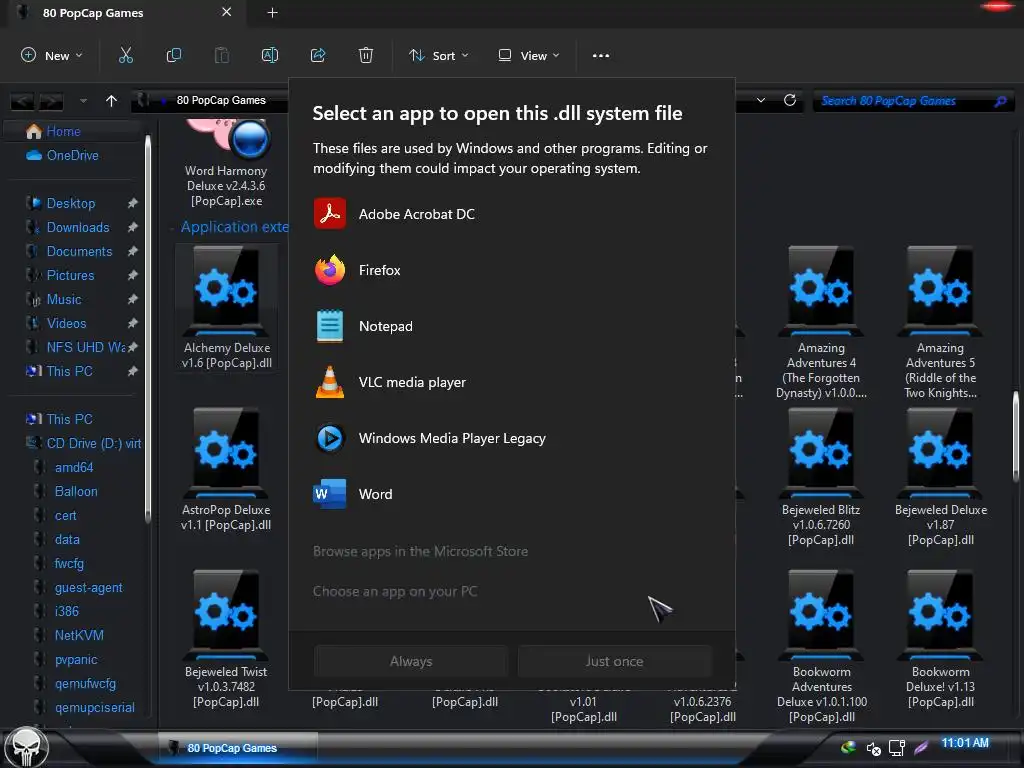The image size is (1024, 768).
Task: Select Bookworm Adventures Deluxe dll file
Action: point(822,647)
